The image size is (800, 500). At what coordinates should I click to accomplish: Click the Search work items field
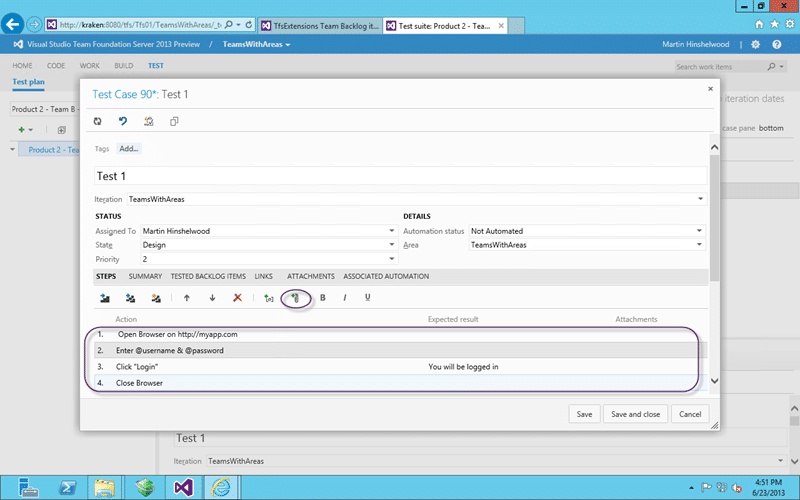pos(719,66)
